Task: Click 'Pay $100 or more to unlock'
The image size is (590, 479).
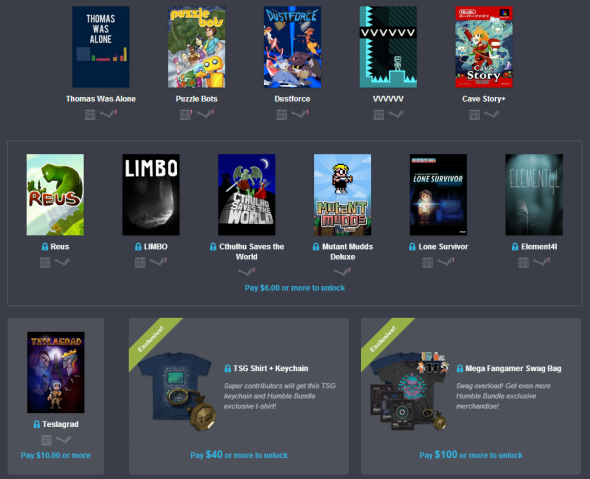Action: [471, 455]
